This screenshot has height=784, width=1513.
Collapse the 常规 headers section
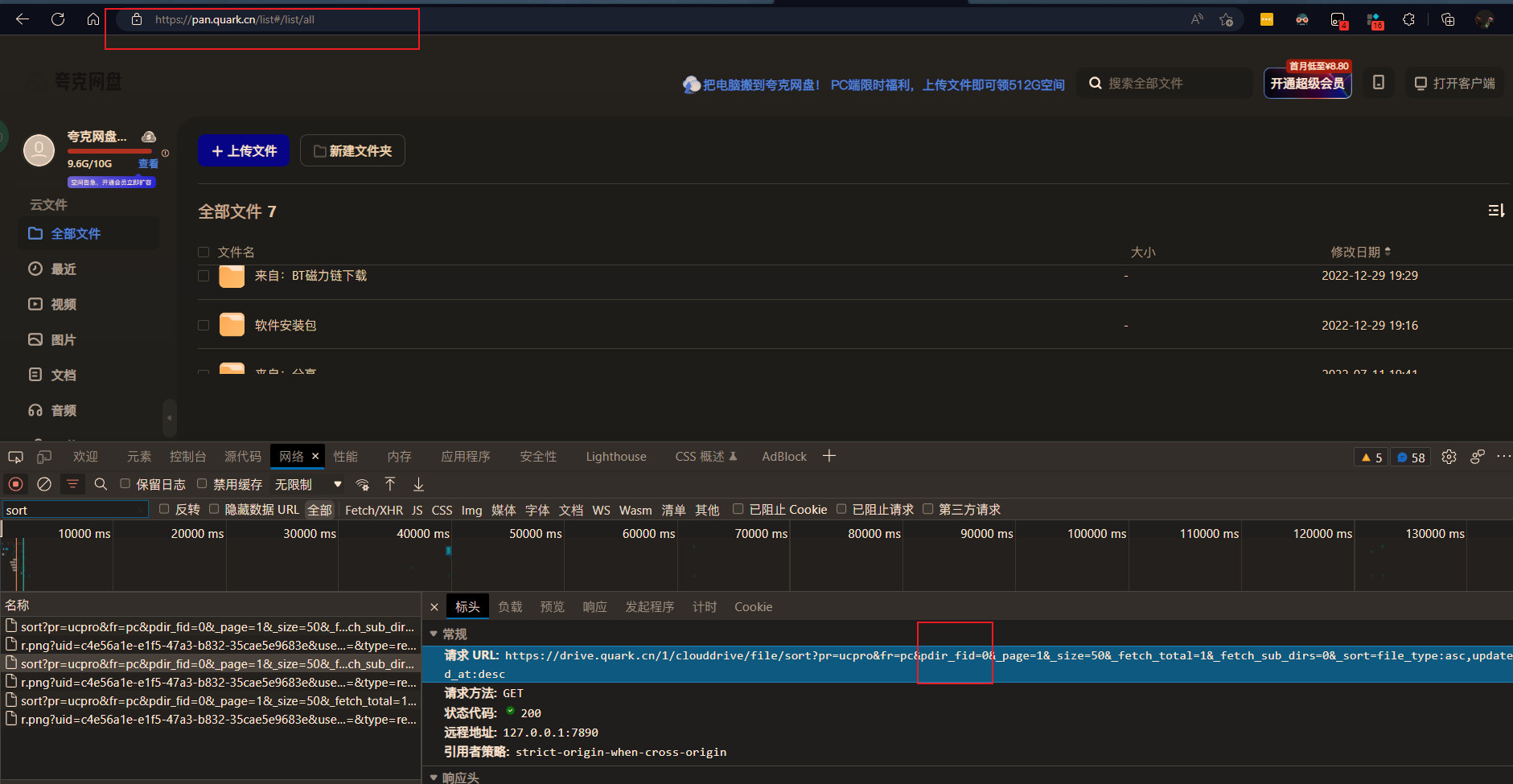coord(434,634)
